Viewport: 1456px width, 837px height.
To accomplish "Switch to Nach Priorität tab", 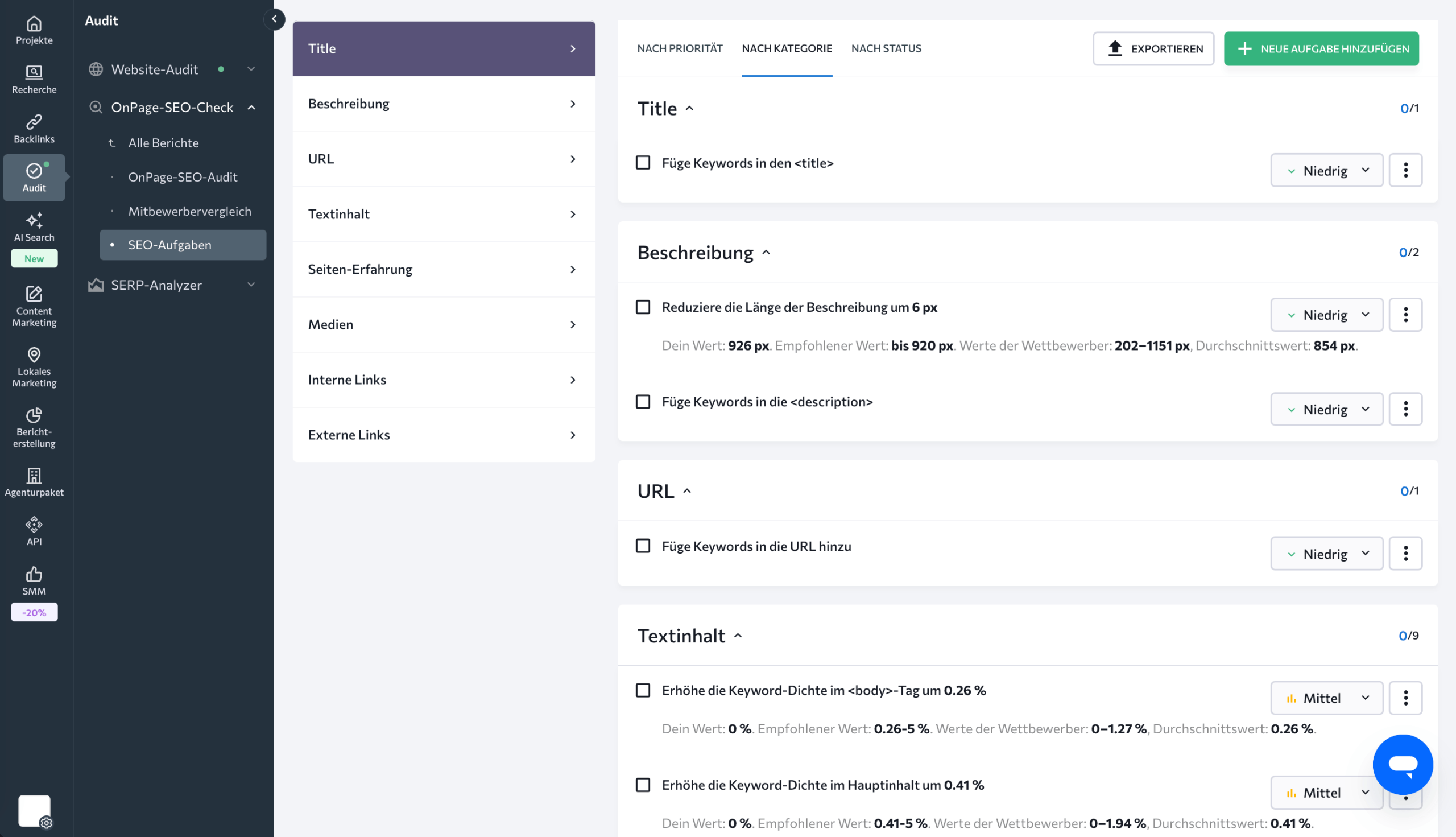I will pyautogui.click(x=680, y=48).
